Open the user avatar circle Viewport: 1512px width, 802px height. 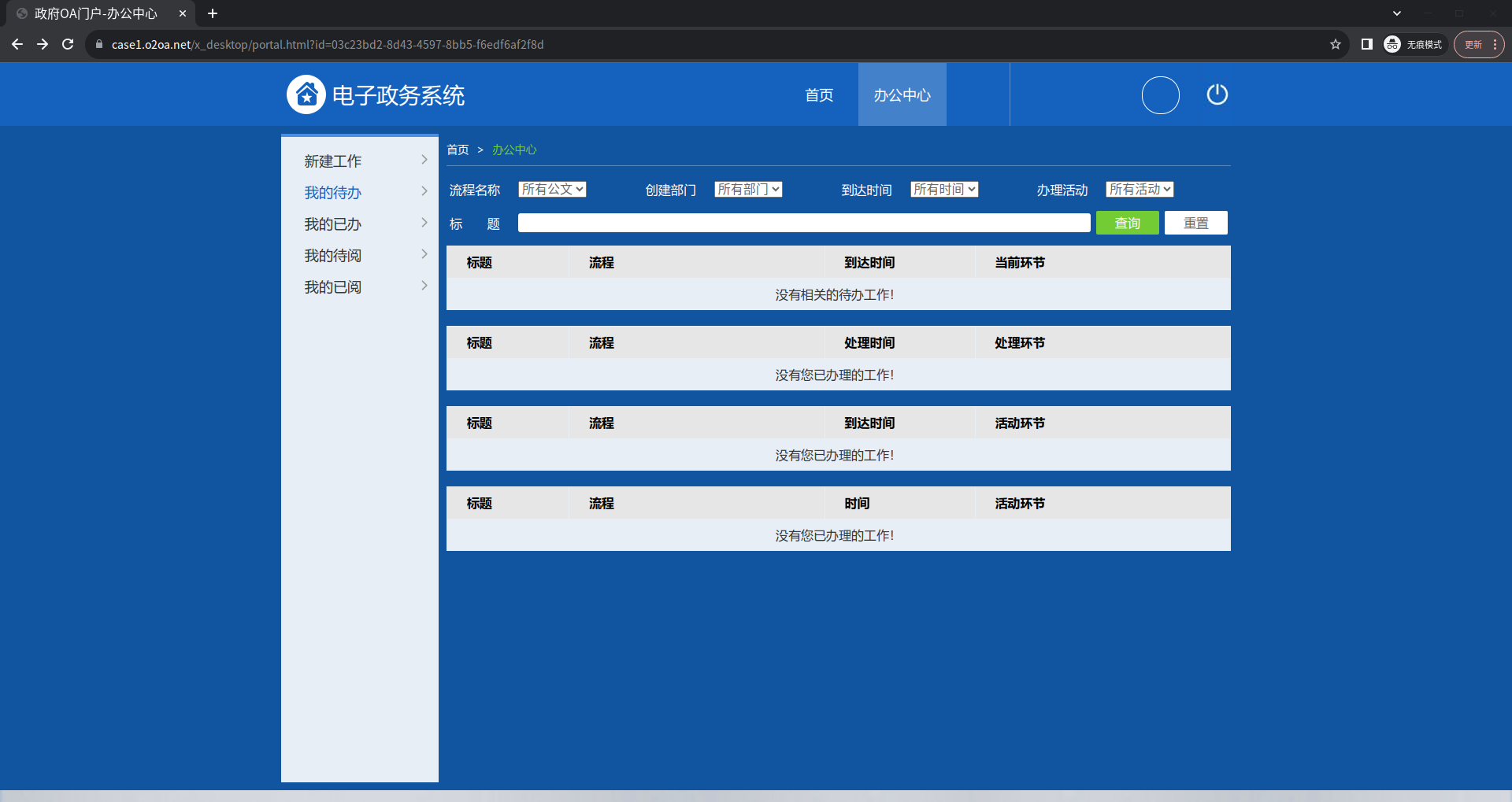(1160, 95)
